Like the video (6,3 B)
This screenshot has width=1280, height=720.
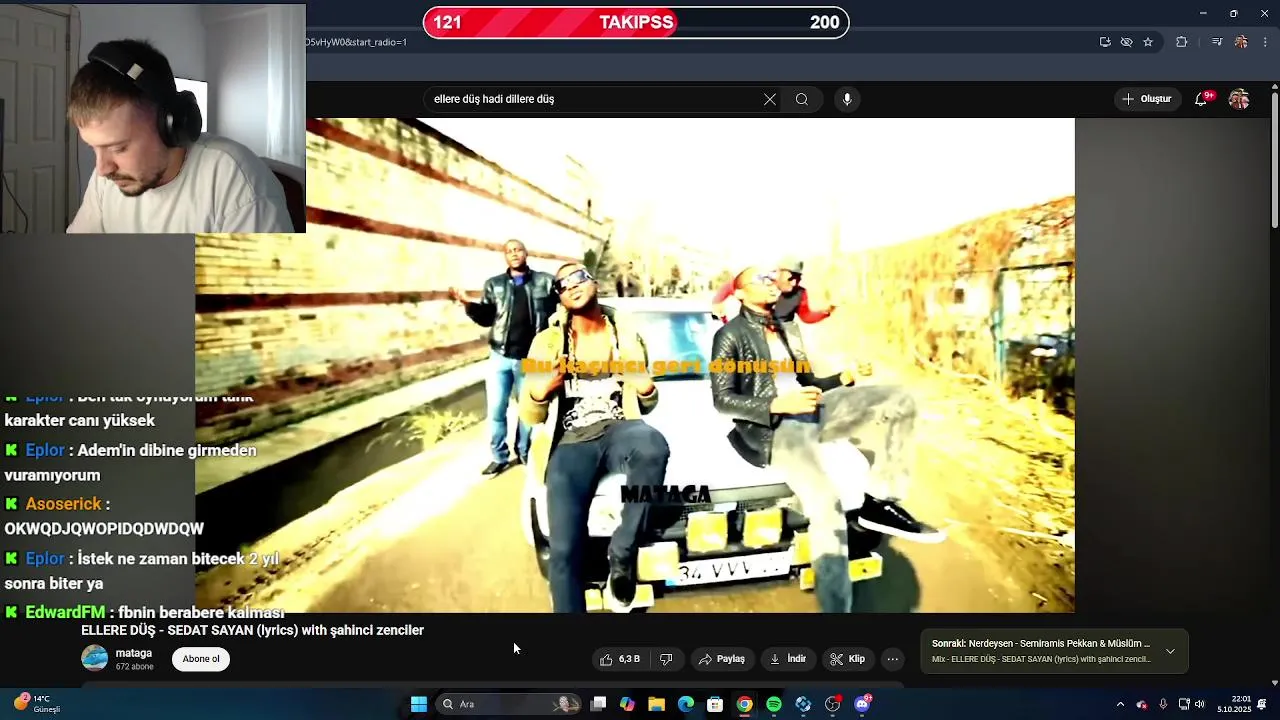click(x=620, y=659)
